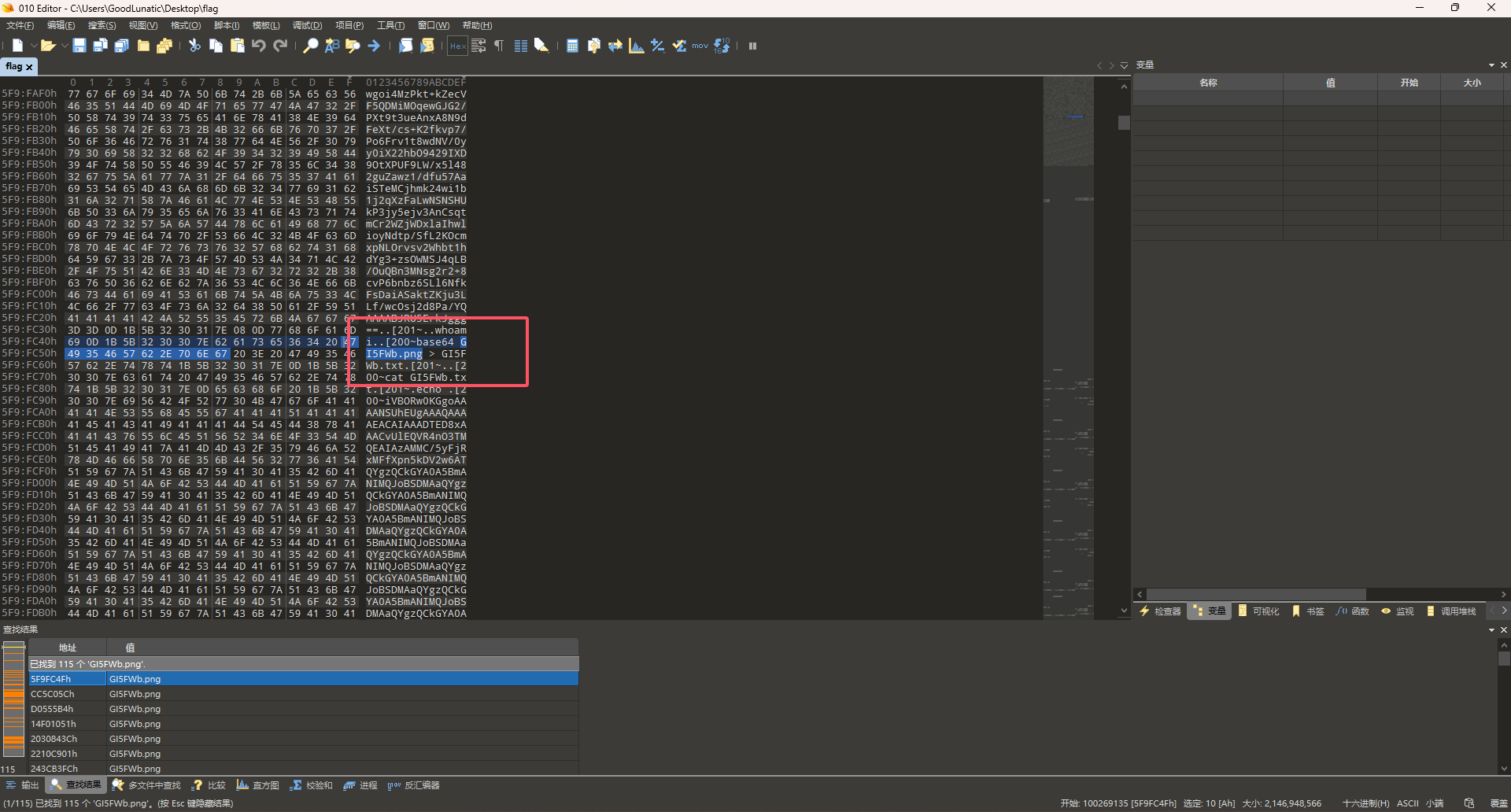Switch to the 校验和 checksum tab
1511x812 pixels.
[x=312, y=785]
